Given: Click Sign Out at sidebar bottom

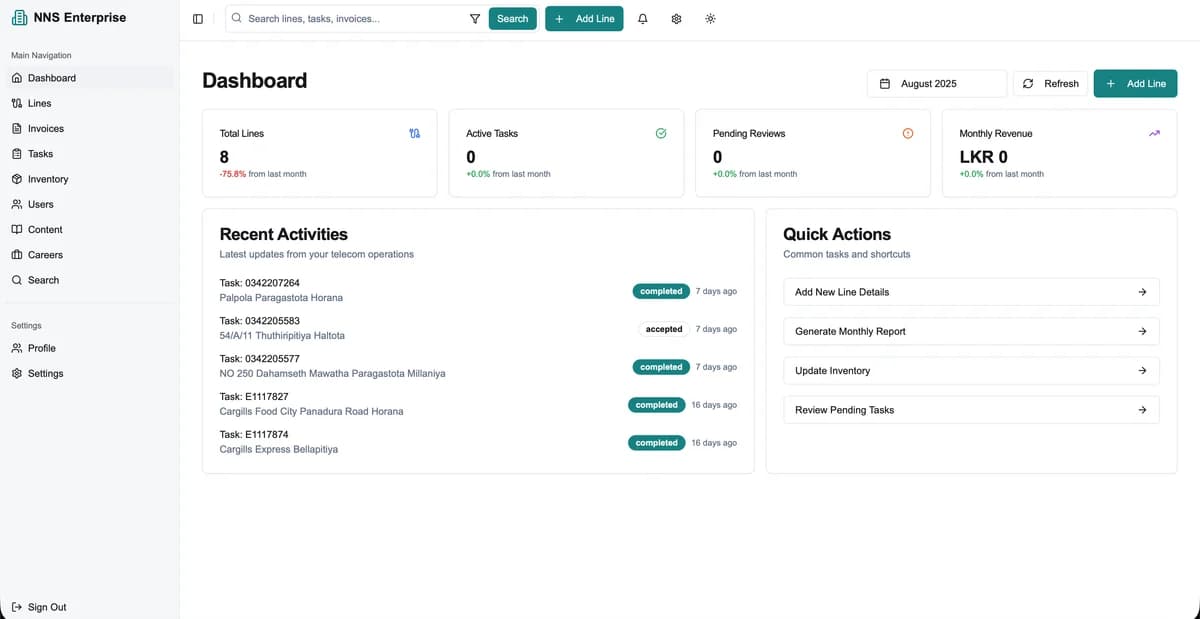Looking at the screenshot, I should point(88,607).
